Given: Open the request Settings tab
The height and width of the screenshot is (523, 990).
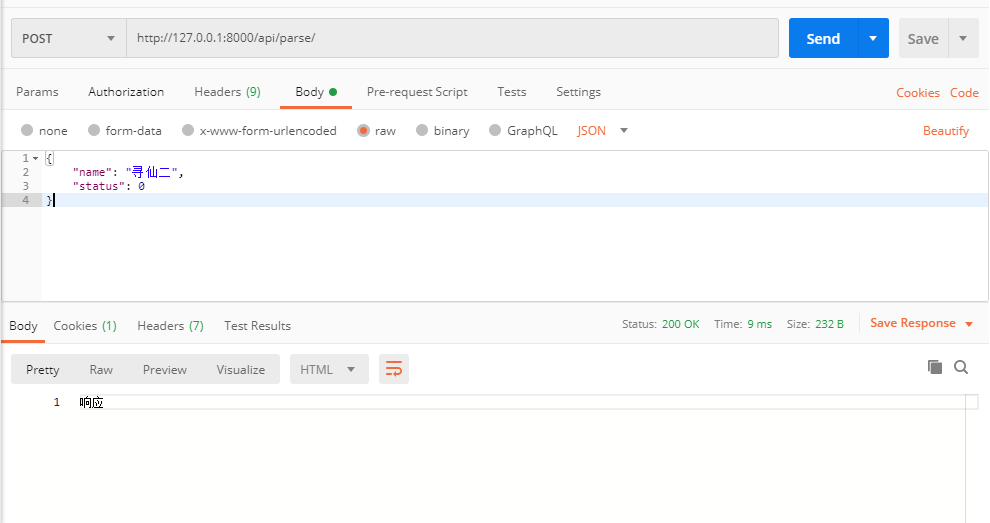Looking at the screenshot, I should [578, 92].
